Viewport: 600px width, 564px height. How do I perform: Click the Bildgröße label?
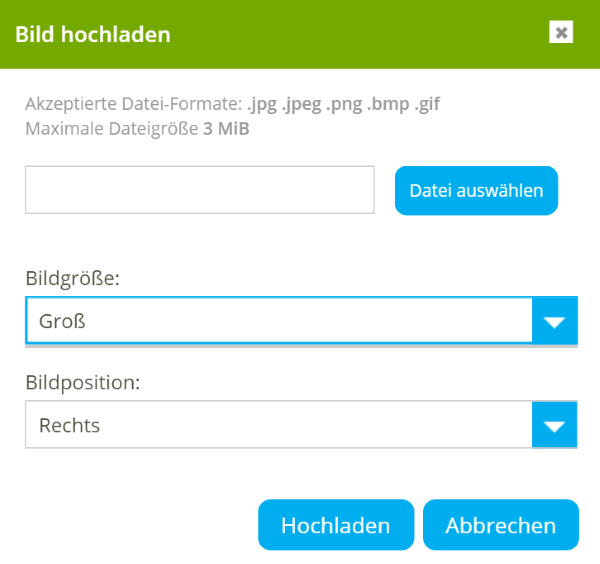[x=72, y=279]
